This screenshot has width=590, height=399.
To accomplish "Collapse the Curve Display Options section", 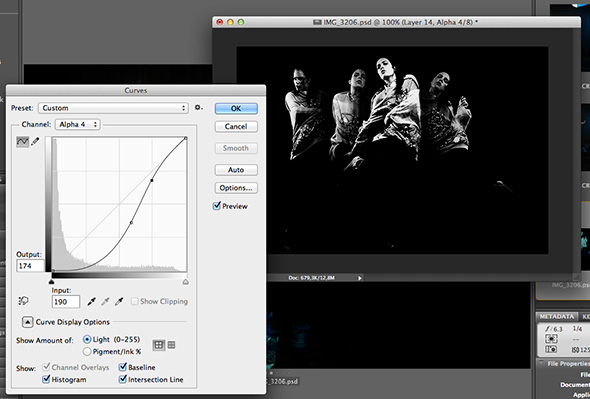I will pyautogui.click(x=27, y=322).
